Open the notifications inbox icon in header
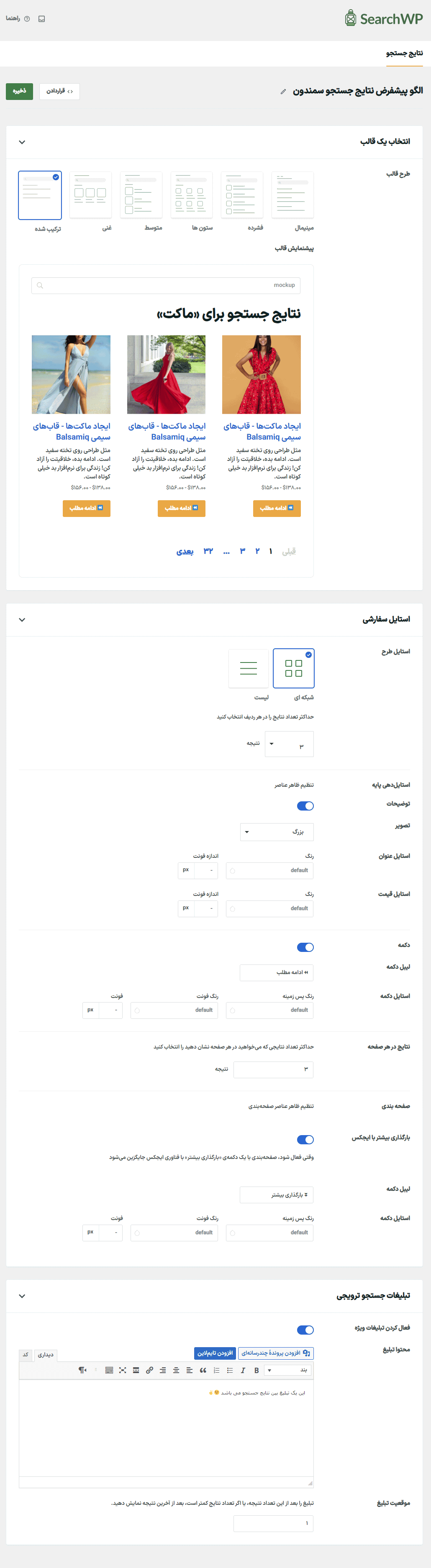The width and height of the screenshot is (431, 1568). click(41, 19)
